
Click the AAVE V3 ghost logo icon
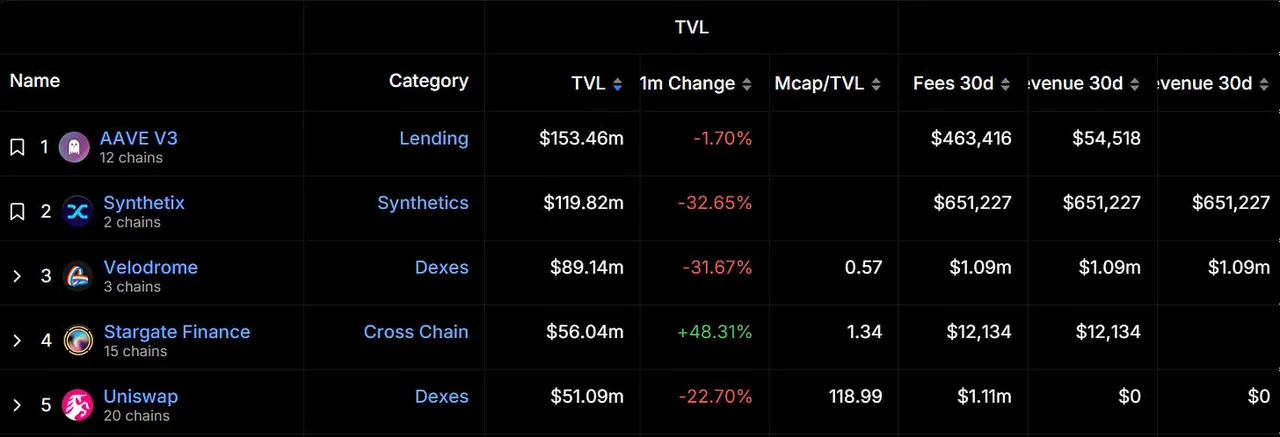click(x=74, y=148)
